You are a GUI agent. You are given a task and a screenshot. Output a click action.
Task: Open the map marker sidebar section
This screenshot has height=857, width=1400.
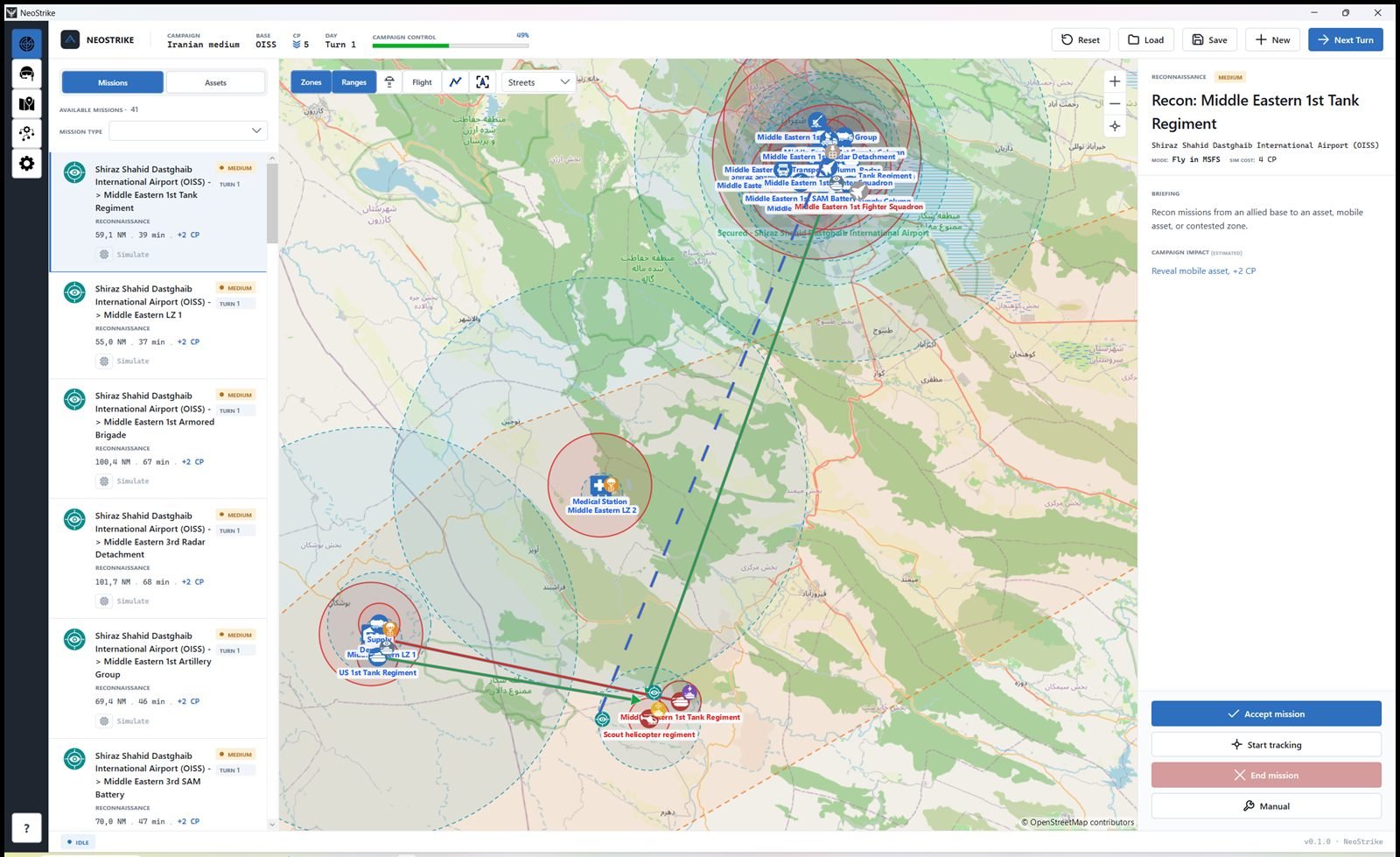point(27,103)
